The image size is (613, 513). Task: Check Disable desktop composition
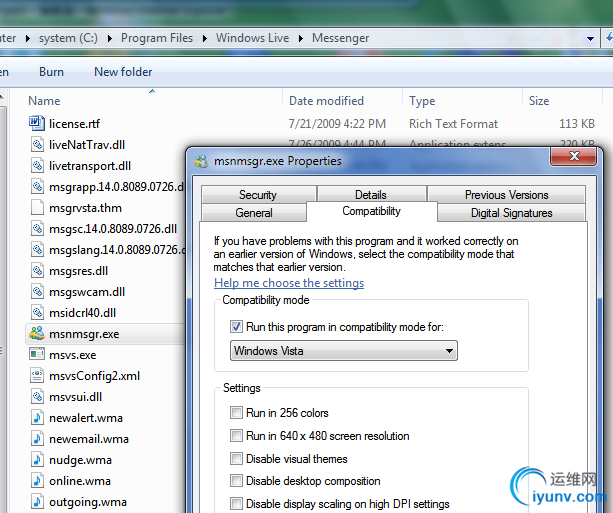236,481
